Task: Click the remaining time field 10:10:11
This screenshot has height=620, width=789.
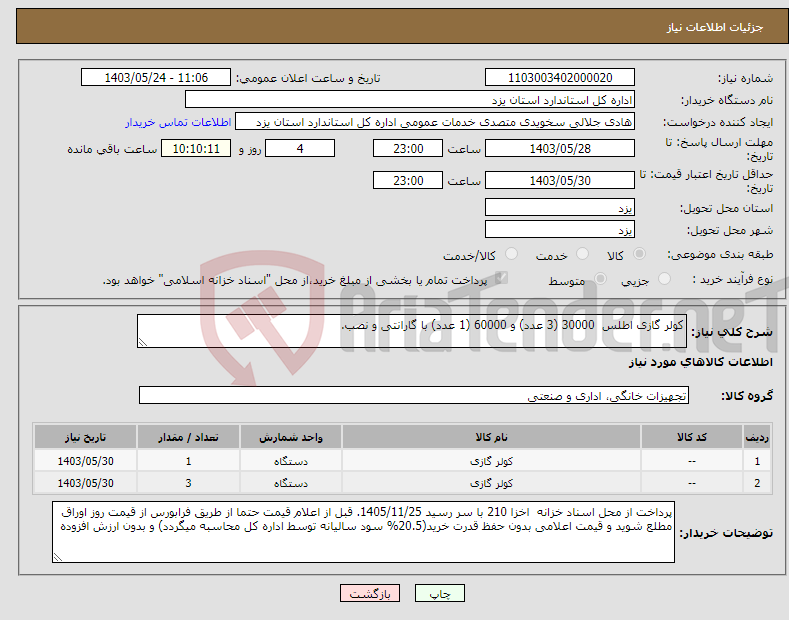Action: pos(196,148)
